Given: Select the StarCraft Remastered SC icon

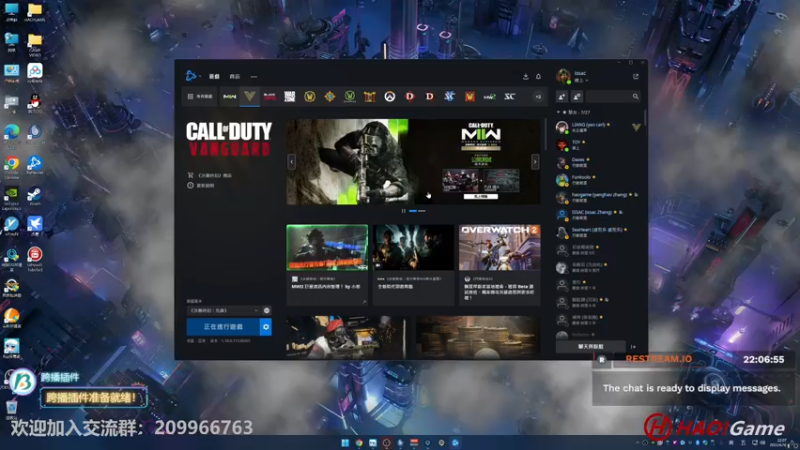Looking at the screenshot, I should [510, 96].
